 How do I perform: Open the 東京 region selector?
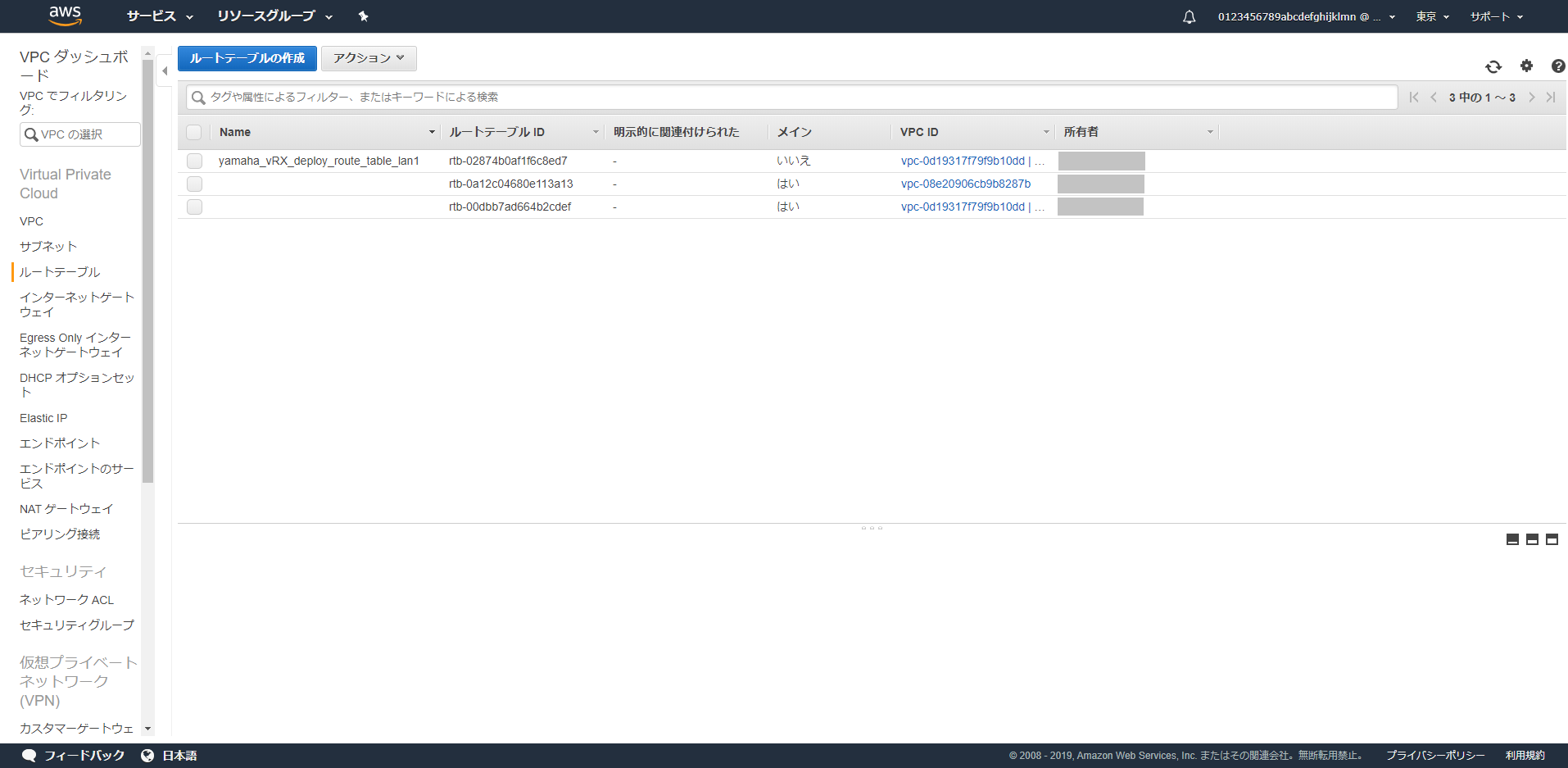(x=1432, y=16)
